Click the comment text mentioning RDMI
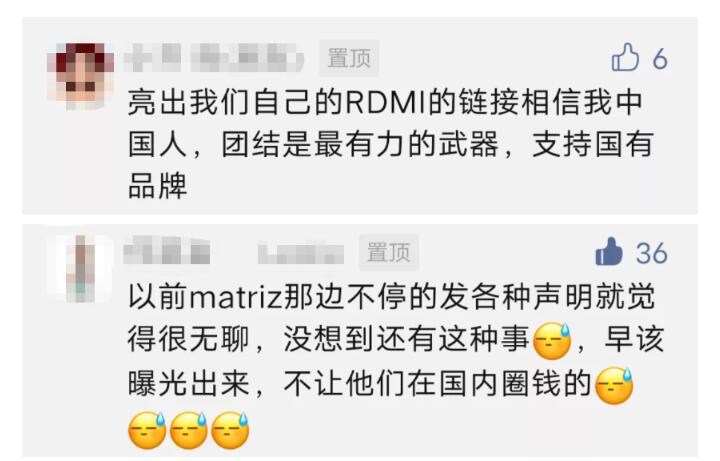Viewport: 720px width, 461px height. pyautogui.click(x=390, y=144)
